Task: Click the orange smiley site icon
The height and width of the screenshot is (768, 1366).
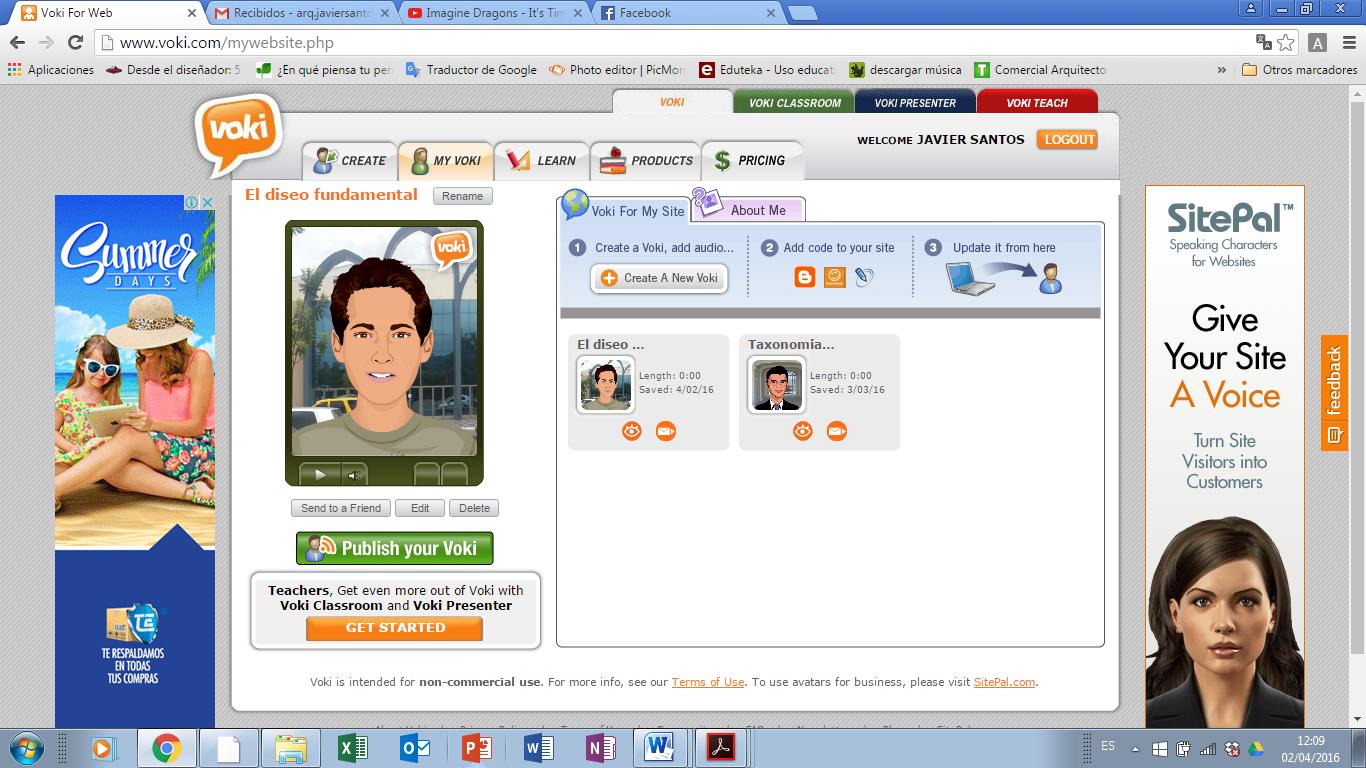Action: pos(835,277)
